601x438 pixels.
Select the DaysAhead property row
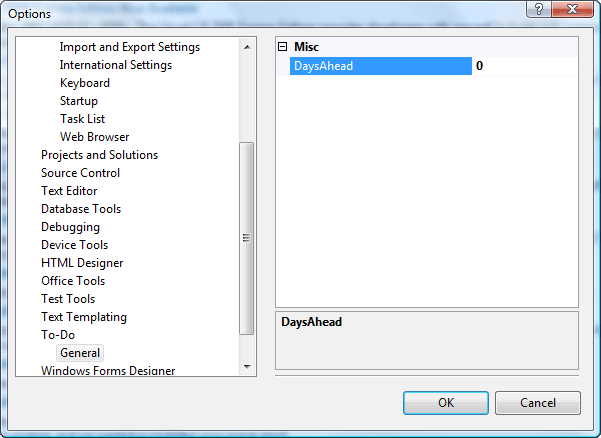pyautogui.click(x=381, y=66)
